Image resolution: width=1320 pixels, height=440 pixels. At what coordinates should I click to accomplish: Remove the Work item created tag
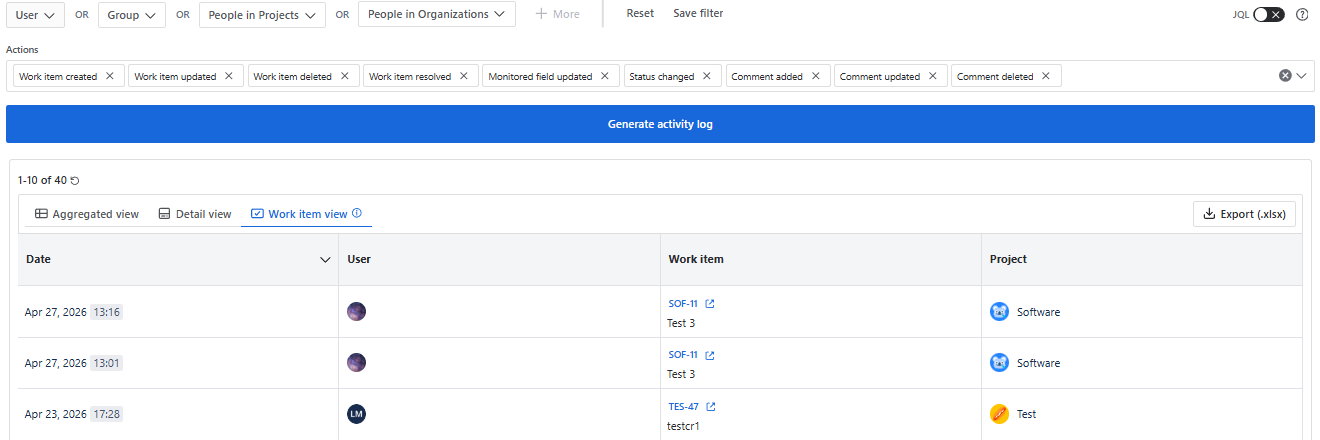coord(110,76)
